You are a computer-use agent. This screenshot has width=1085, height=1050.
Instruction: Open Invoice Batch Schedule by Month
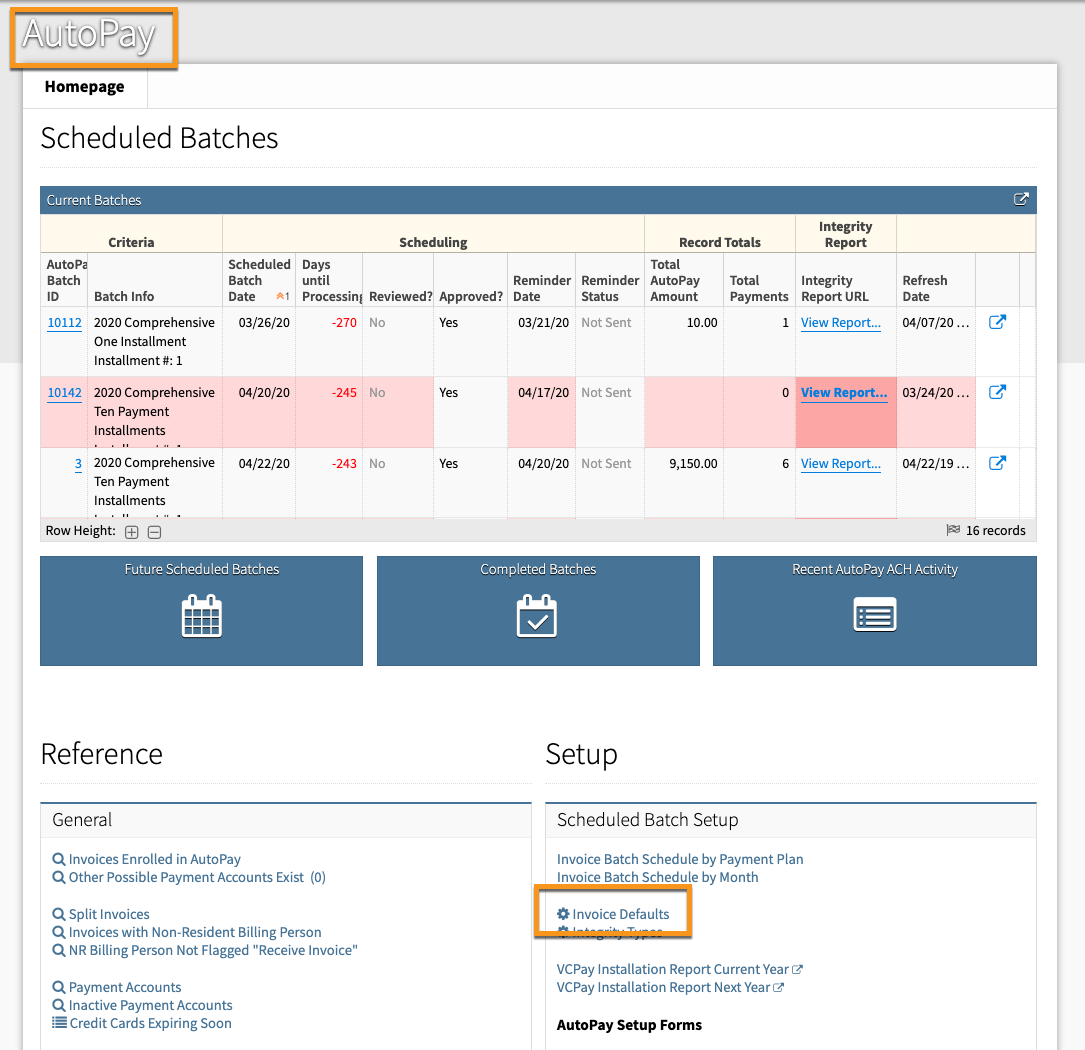click(657, 877)
